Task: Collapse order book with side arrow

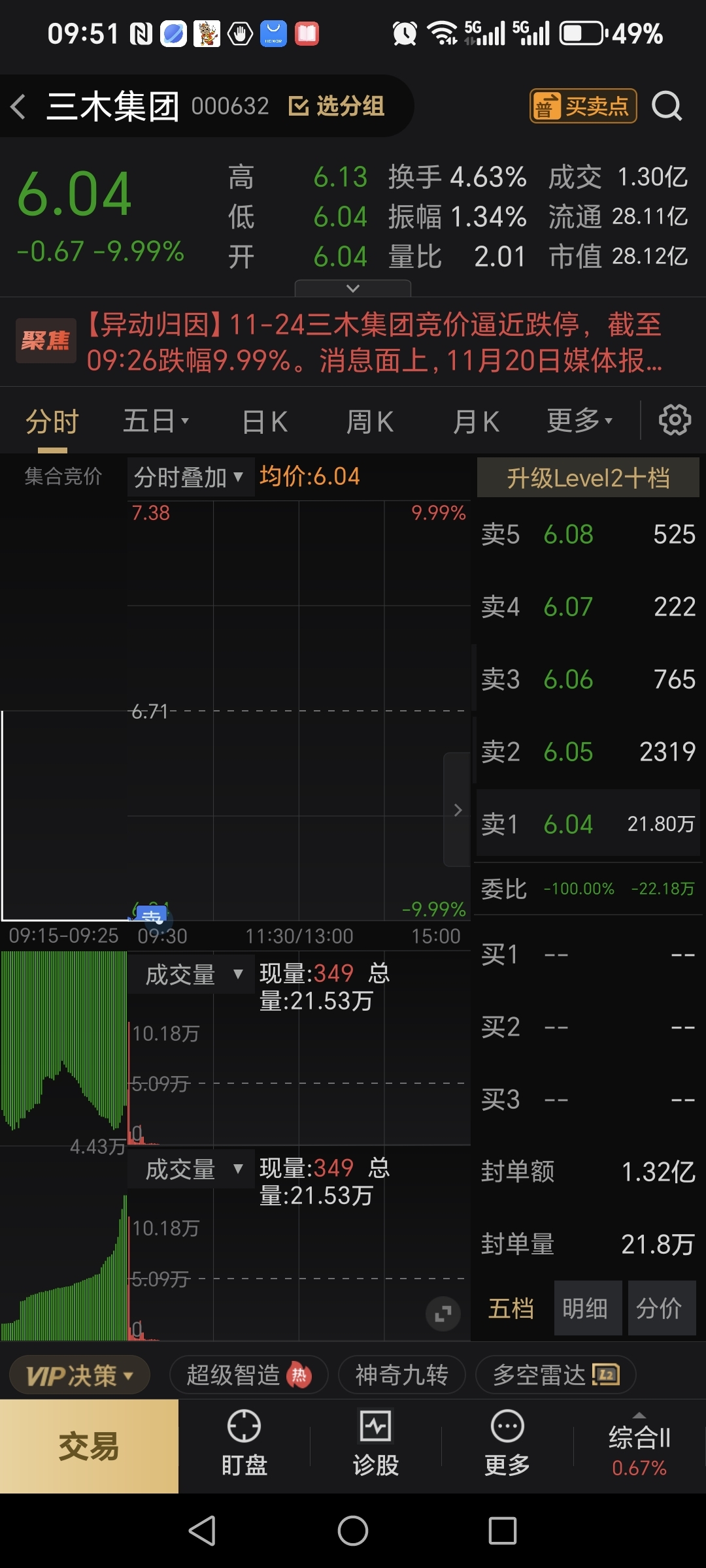Action: tap(458, 809)
